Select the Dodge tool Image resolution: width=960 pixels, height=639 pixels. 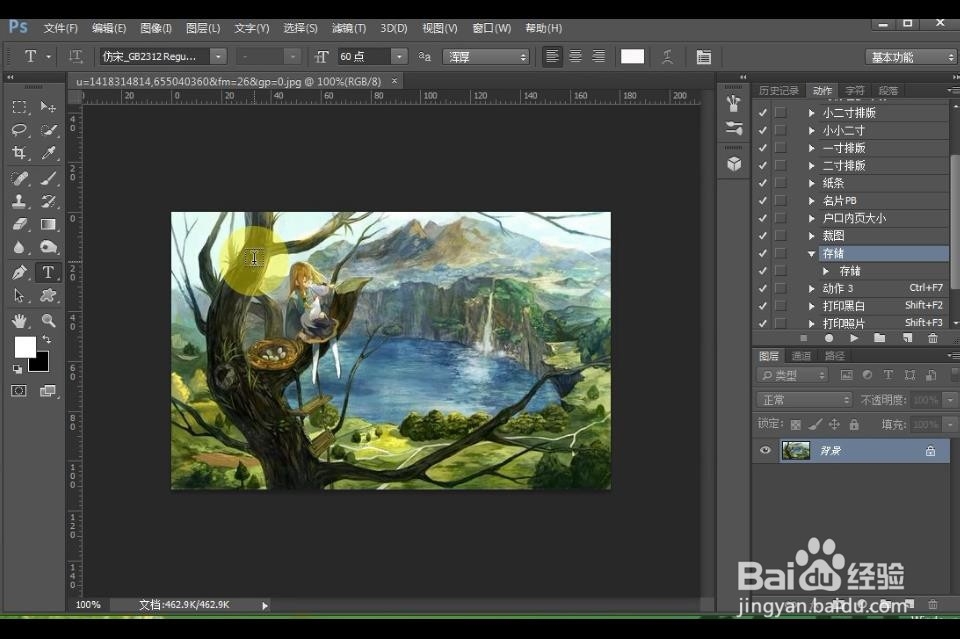tap(48, 247)
